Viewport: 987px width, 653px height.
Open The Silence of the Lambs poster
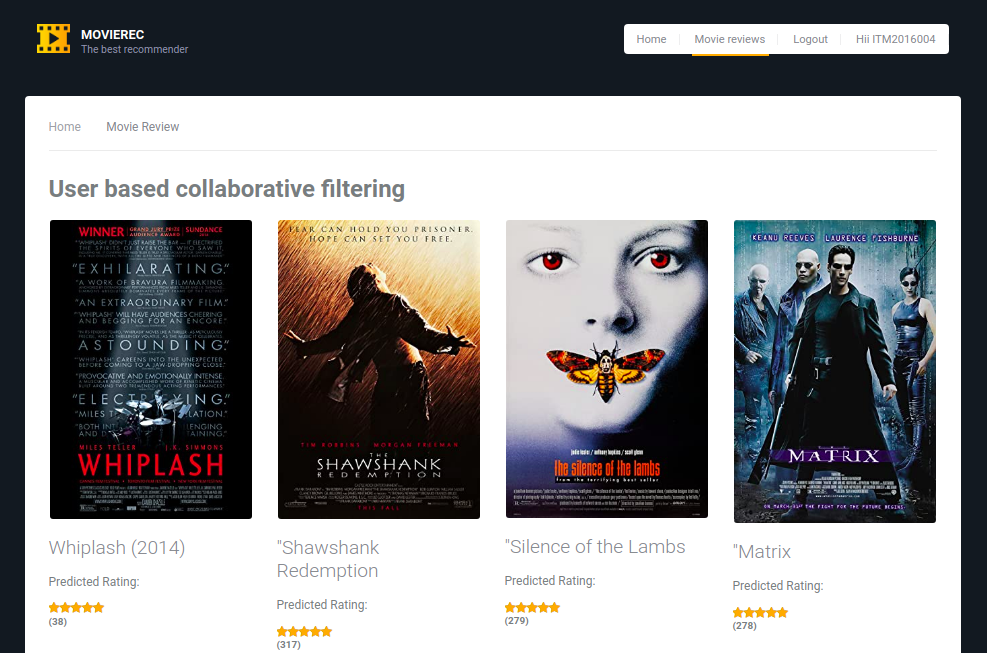[x=607, y=369]
